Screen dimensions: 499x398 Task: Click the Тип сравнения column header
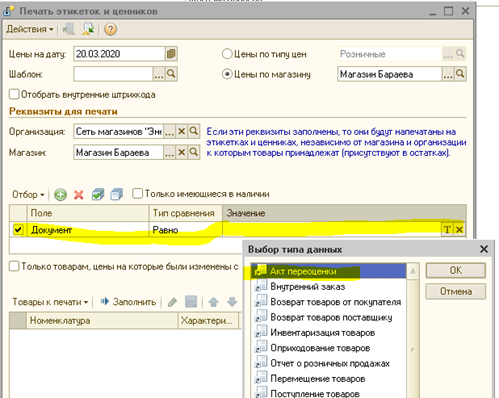[186, 213]
